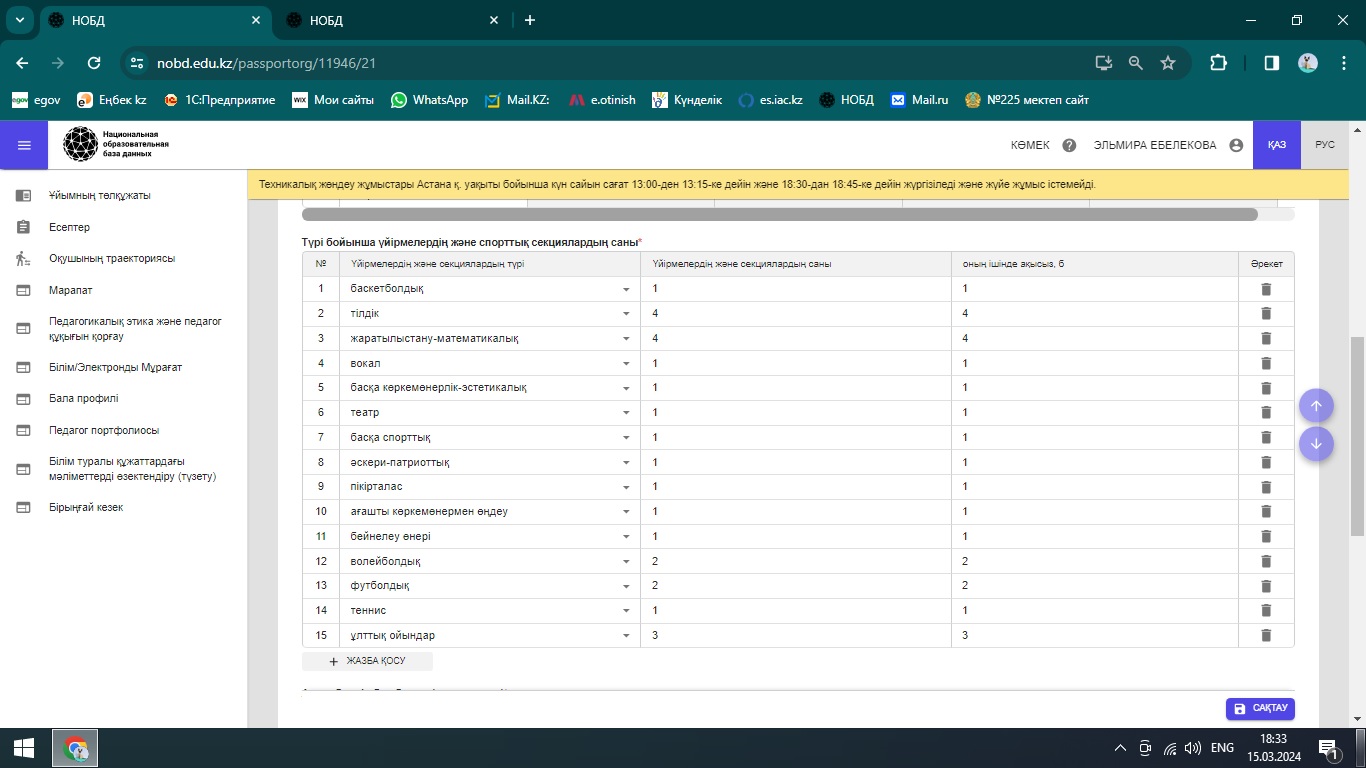The image size is (1366, 768).
Task: Expand the футболдық type dropdown
Action: pyautogui.click(x=626, y=586)
